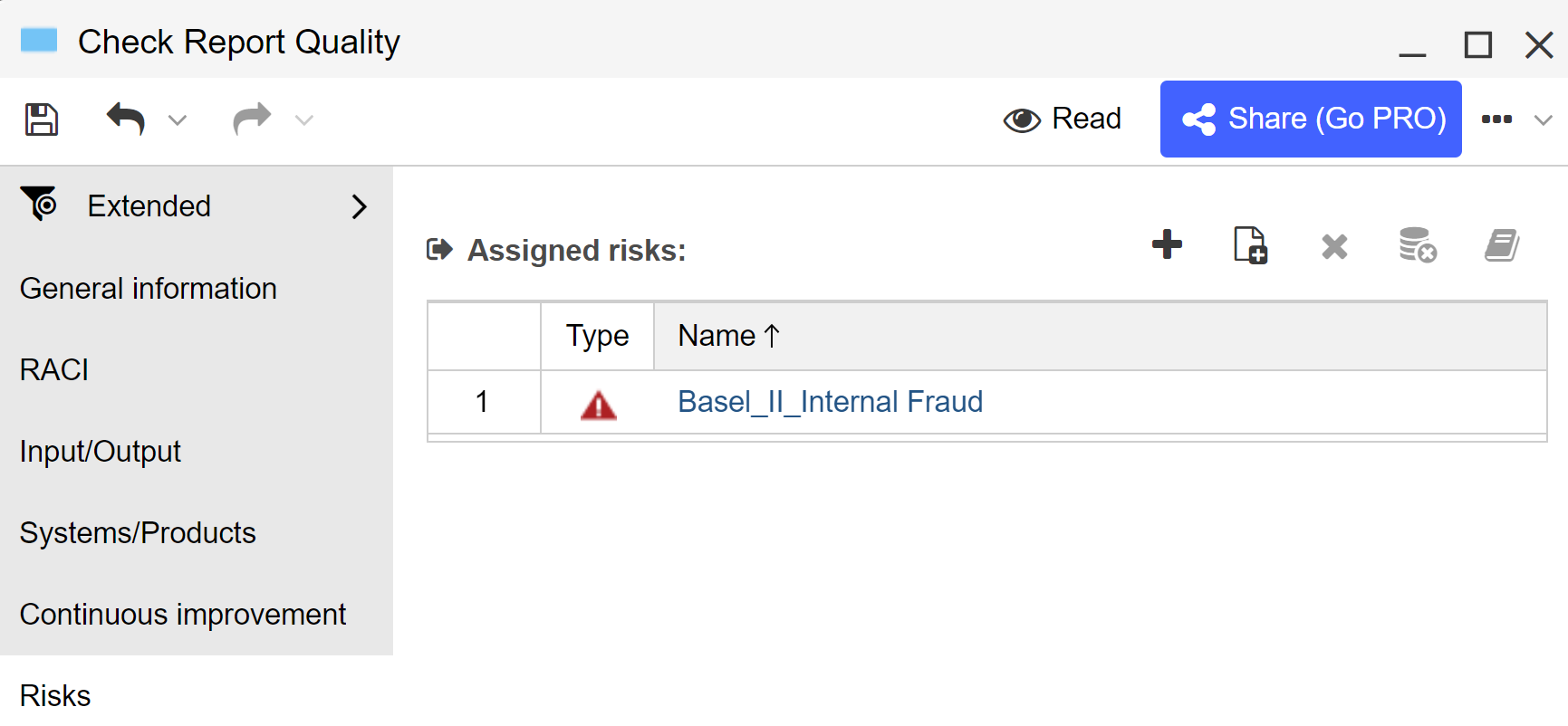
Task: Undo last action with the back arrow
Action: click(x=125, y=119)
